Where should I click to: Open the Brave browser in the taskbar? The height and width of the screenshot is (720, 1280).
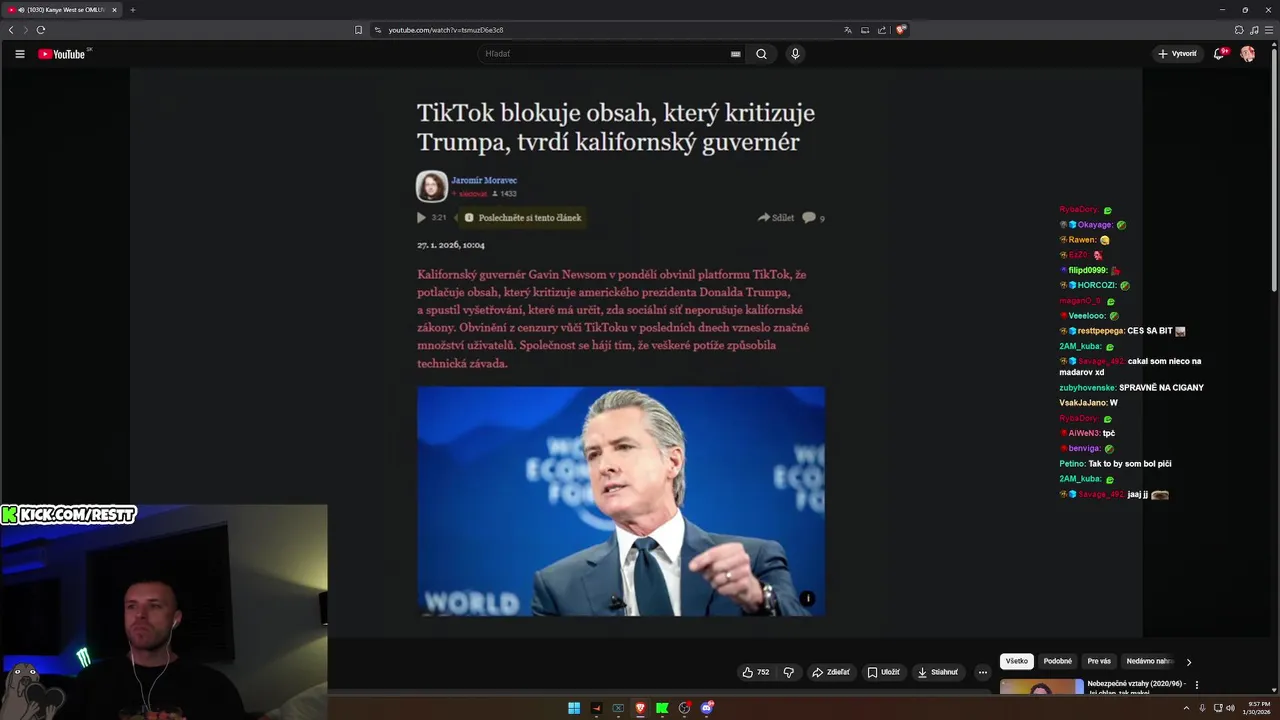pos(640,708)
